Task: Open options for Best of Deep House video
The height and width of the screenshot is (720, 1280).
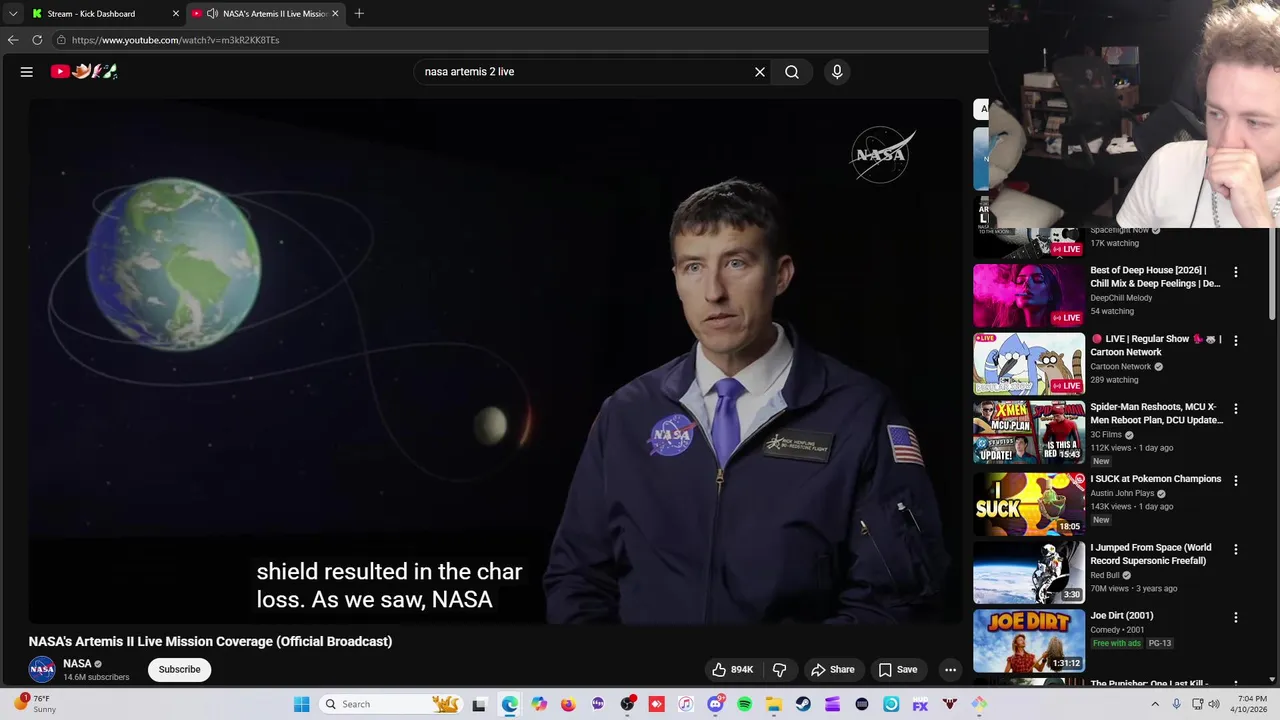Action: pos(1235,272)
